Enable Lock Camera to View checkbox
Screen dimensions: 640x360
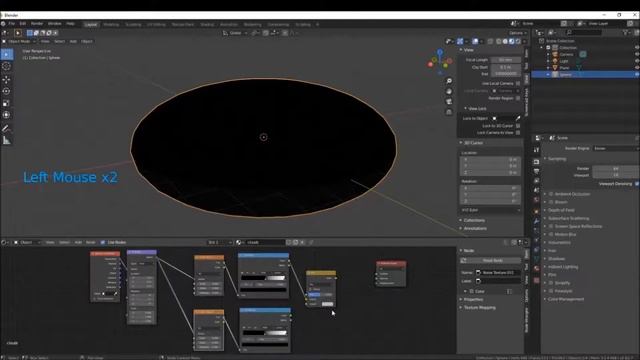click(x=518, y=133)
